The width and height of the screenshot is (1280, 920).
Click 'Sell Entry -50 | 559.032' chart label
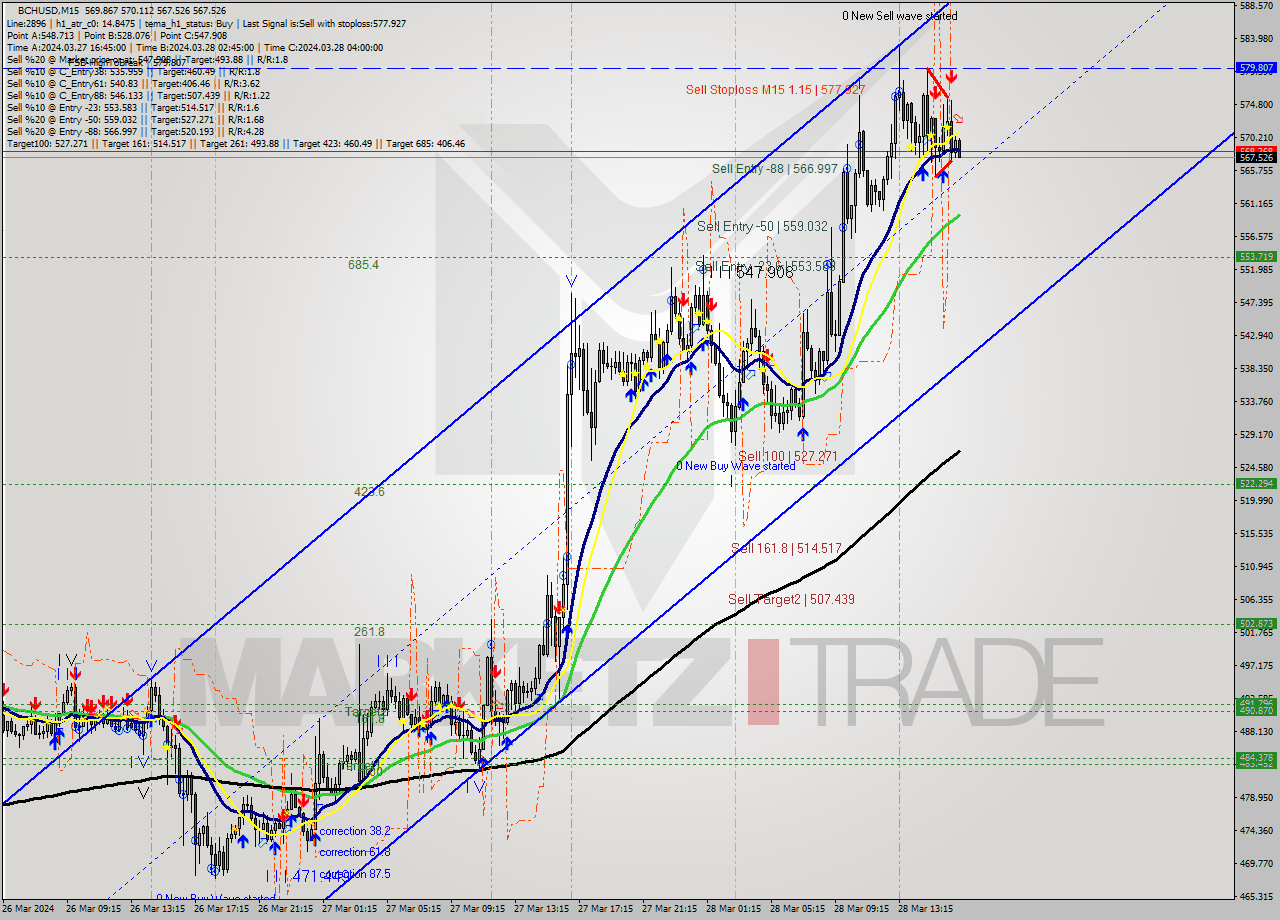tap(762, 227)
